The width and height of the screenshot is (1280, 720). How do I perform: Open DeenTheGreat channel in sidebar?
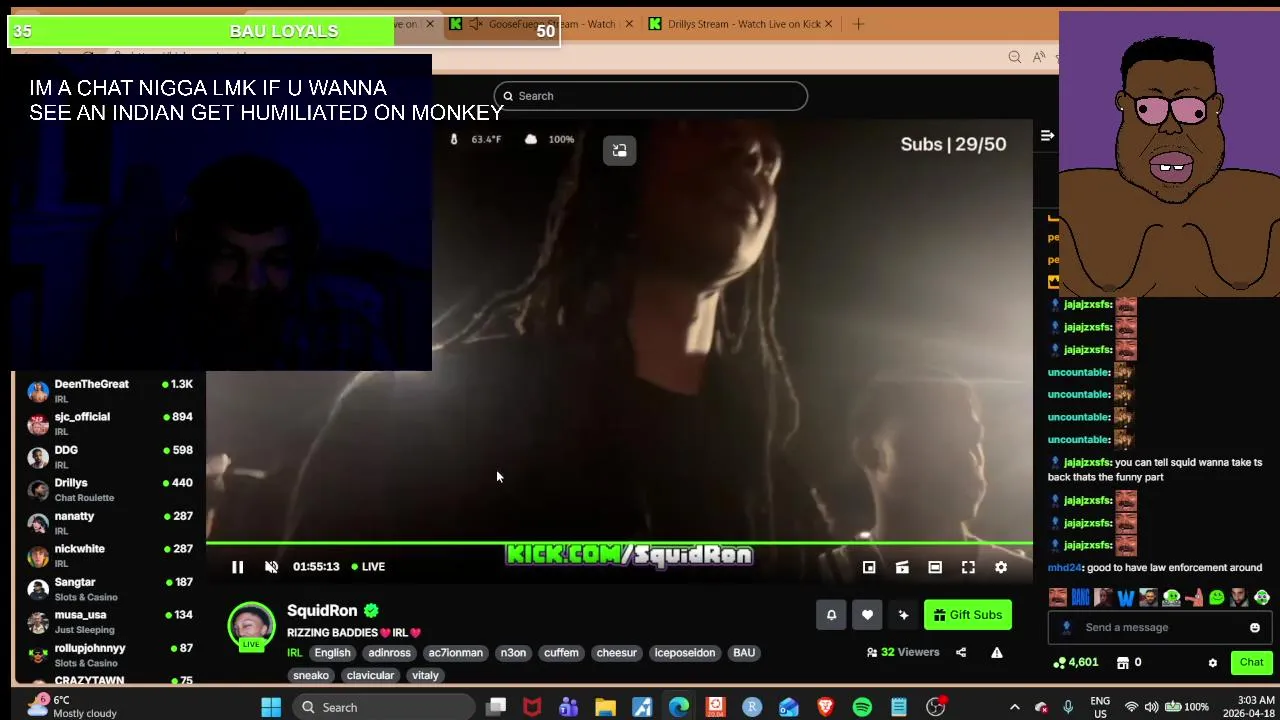(110, 391)
